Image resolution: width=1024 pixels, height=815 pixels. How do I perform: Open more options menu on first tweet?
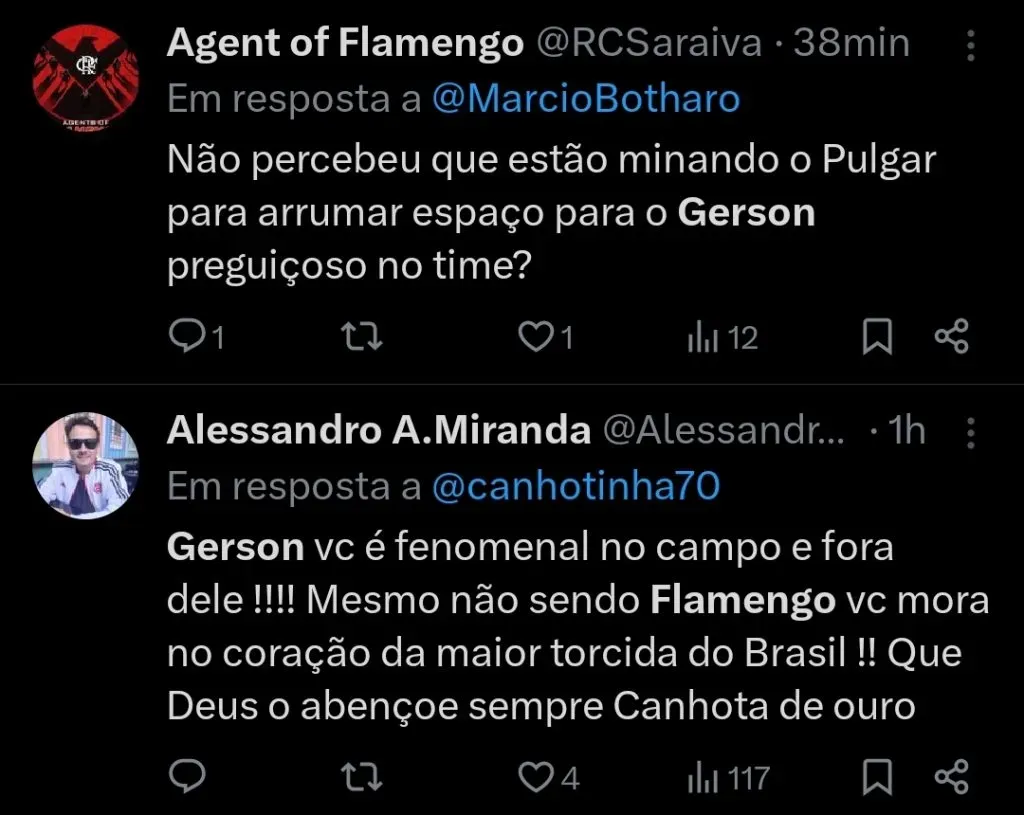pyautogui.click(x=971, y=42)
